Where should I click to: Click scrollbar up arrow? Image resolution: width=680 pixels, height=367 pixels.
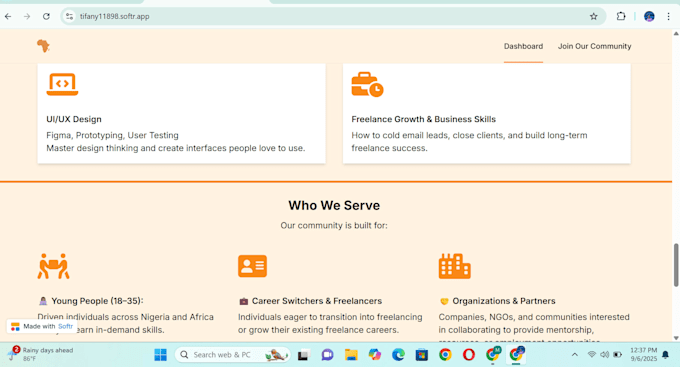pos(676,33)
